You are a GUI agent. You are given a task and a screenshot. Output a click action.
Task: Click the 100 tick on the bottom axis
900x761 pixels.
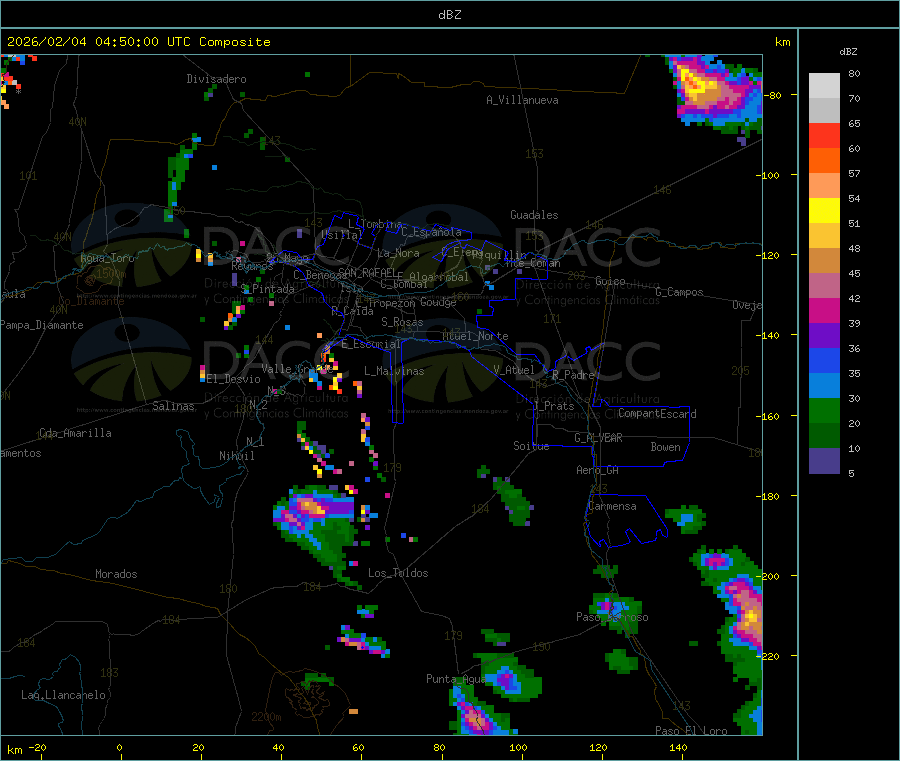[x=518, y=747]
